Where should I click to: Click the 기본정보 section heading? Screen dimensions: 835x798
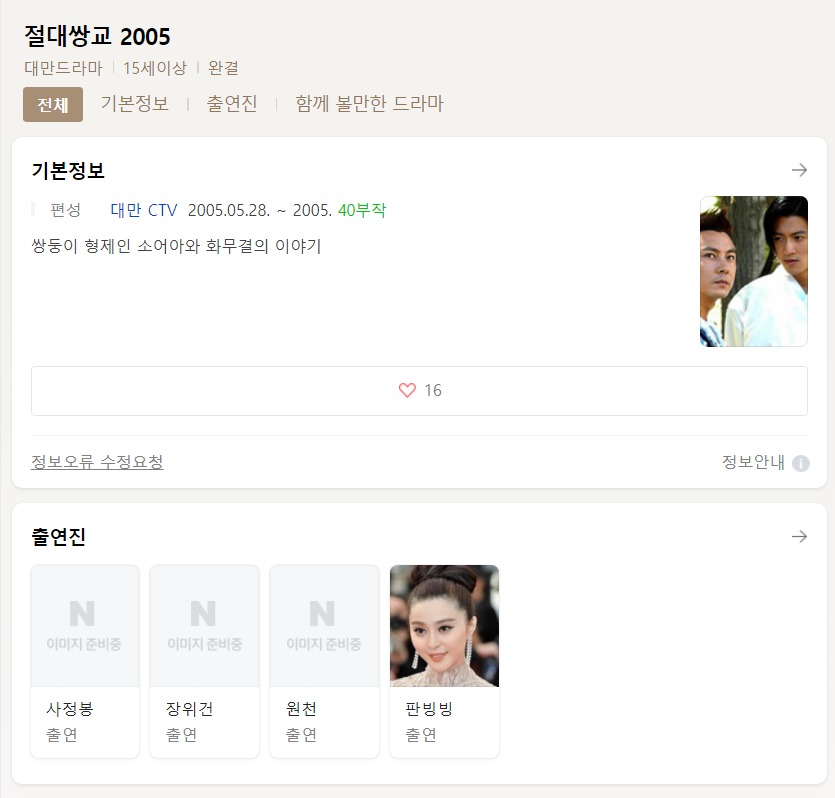coord(68,170)
